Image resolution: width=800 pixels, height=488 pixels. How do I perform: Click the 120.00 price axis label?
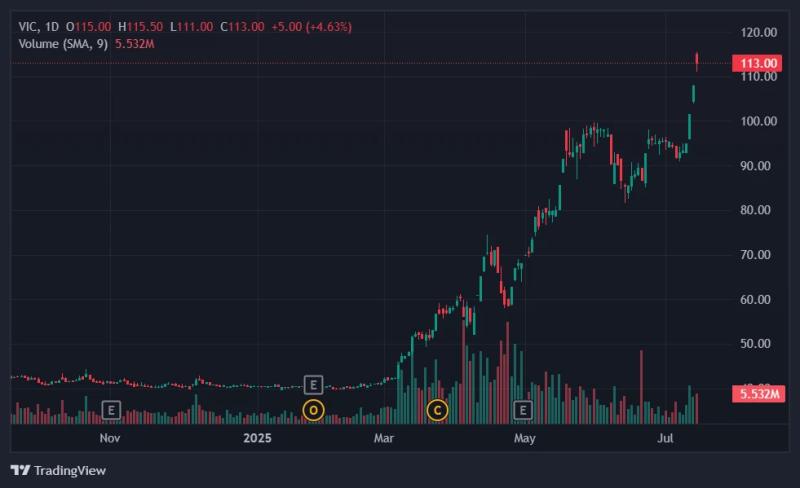759,32
